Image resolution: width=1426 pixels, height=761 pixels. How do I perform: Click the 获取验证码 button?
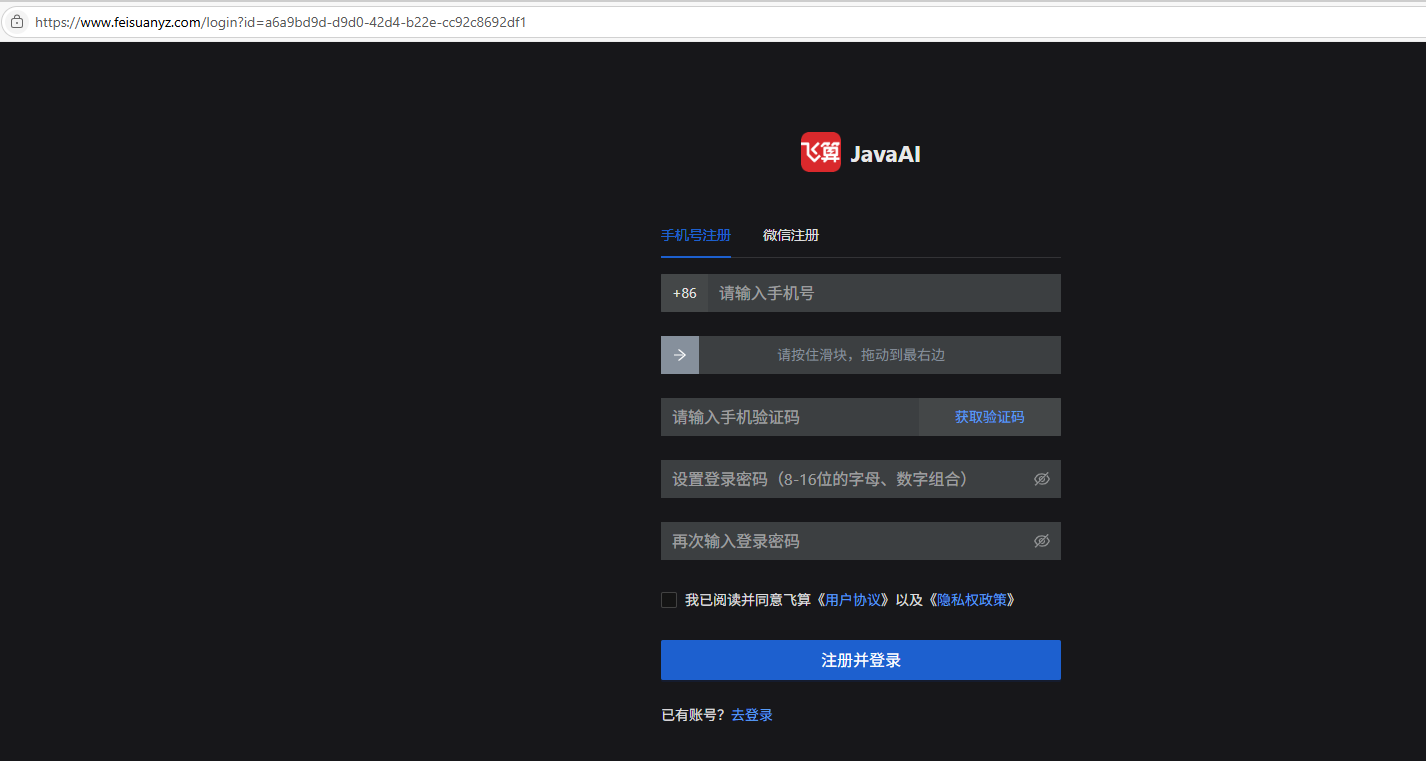click(x=989, y=417)
